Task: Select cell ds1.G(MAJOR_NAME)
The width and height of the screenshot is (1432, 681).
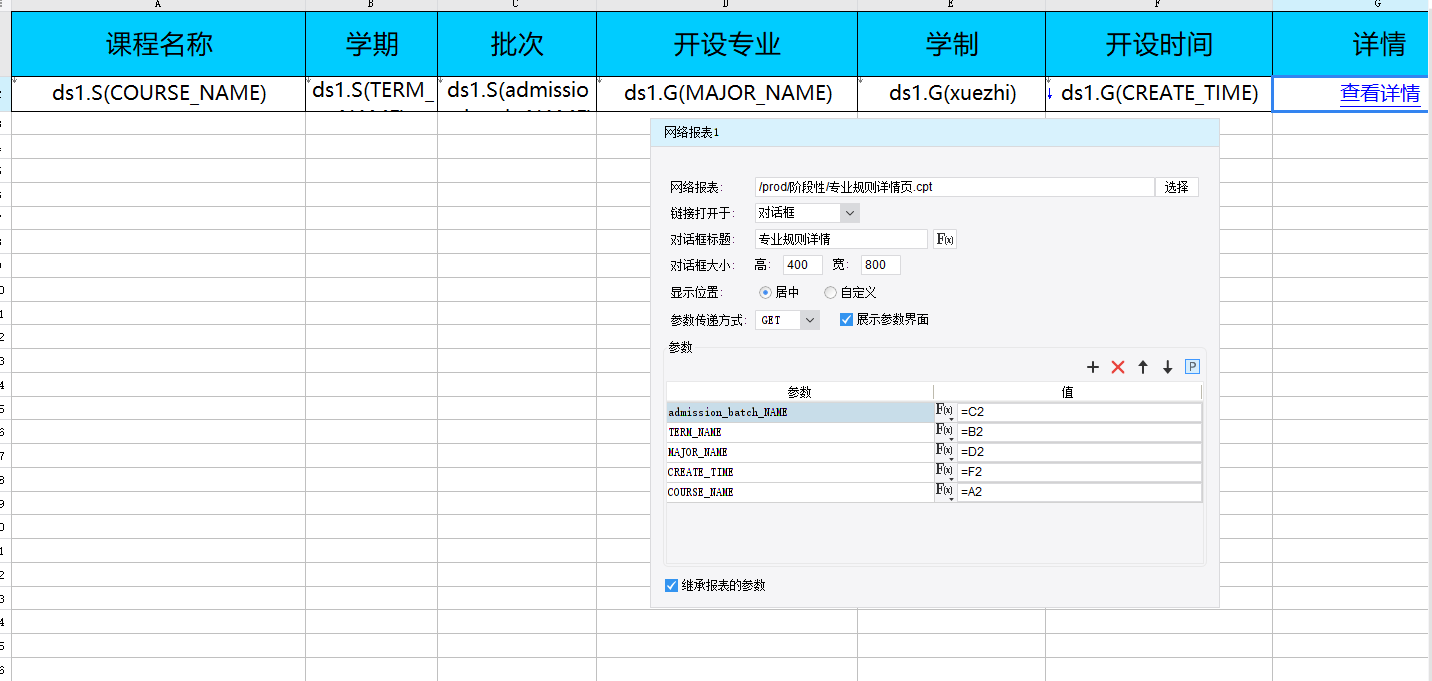Action: (727, 94)
